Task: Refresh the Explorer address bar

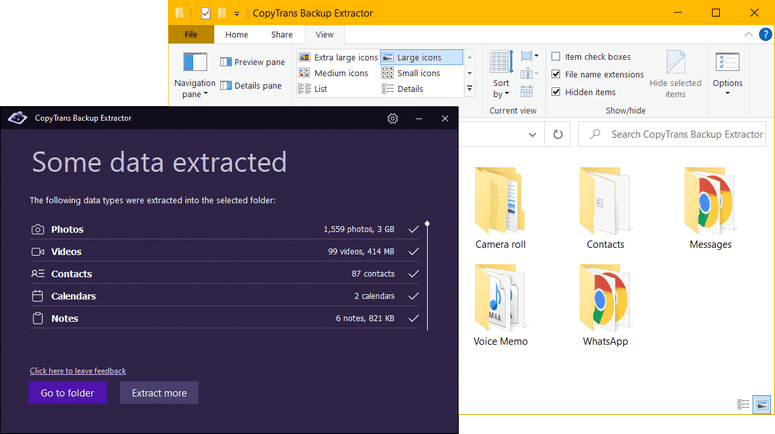Action: (x=558, y=134)
